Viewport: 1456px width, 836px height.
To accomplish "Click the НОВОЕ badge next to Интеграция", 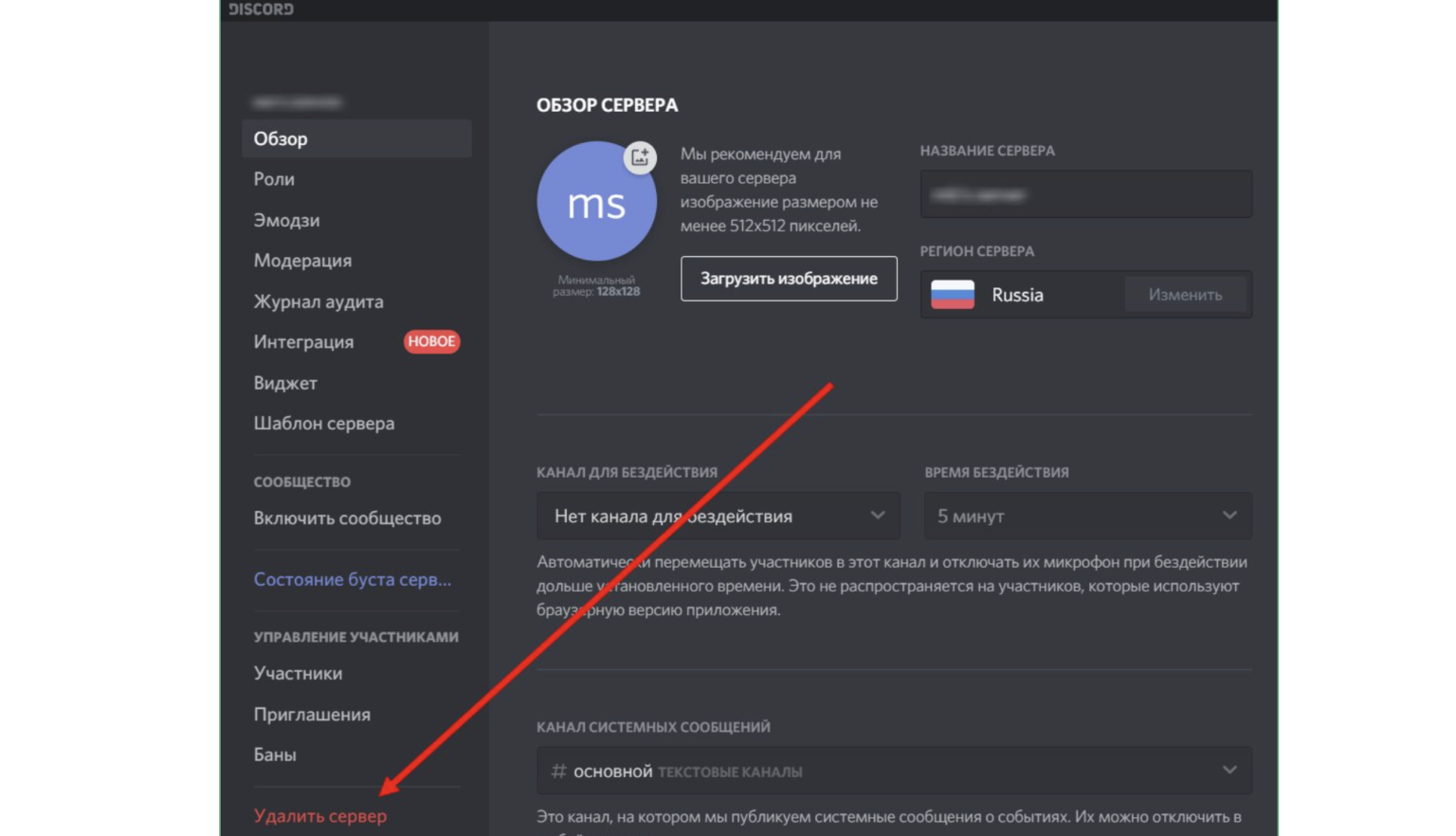I will [x=431, y=341].
